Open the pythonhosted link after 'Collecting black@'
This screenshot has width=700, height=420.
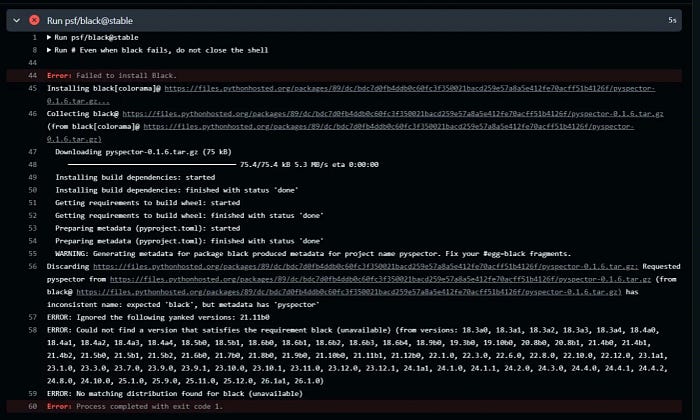tap(393, 114)
